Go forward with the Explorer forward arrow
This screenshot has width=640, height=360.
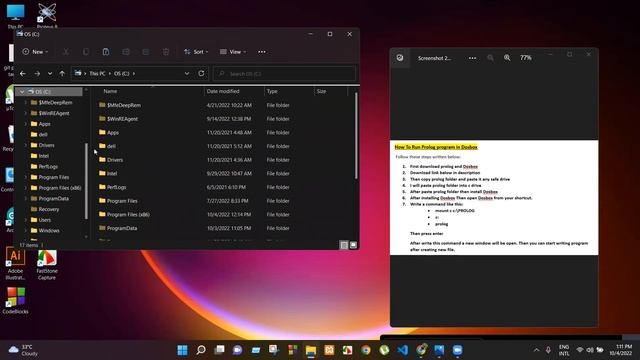pyautogui.click(x=37, y=73)
